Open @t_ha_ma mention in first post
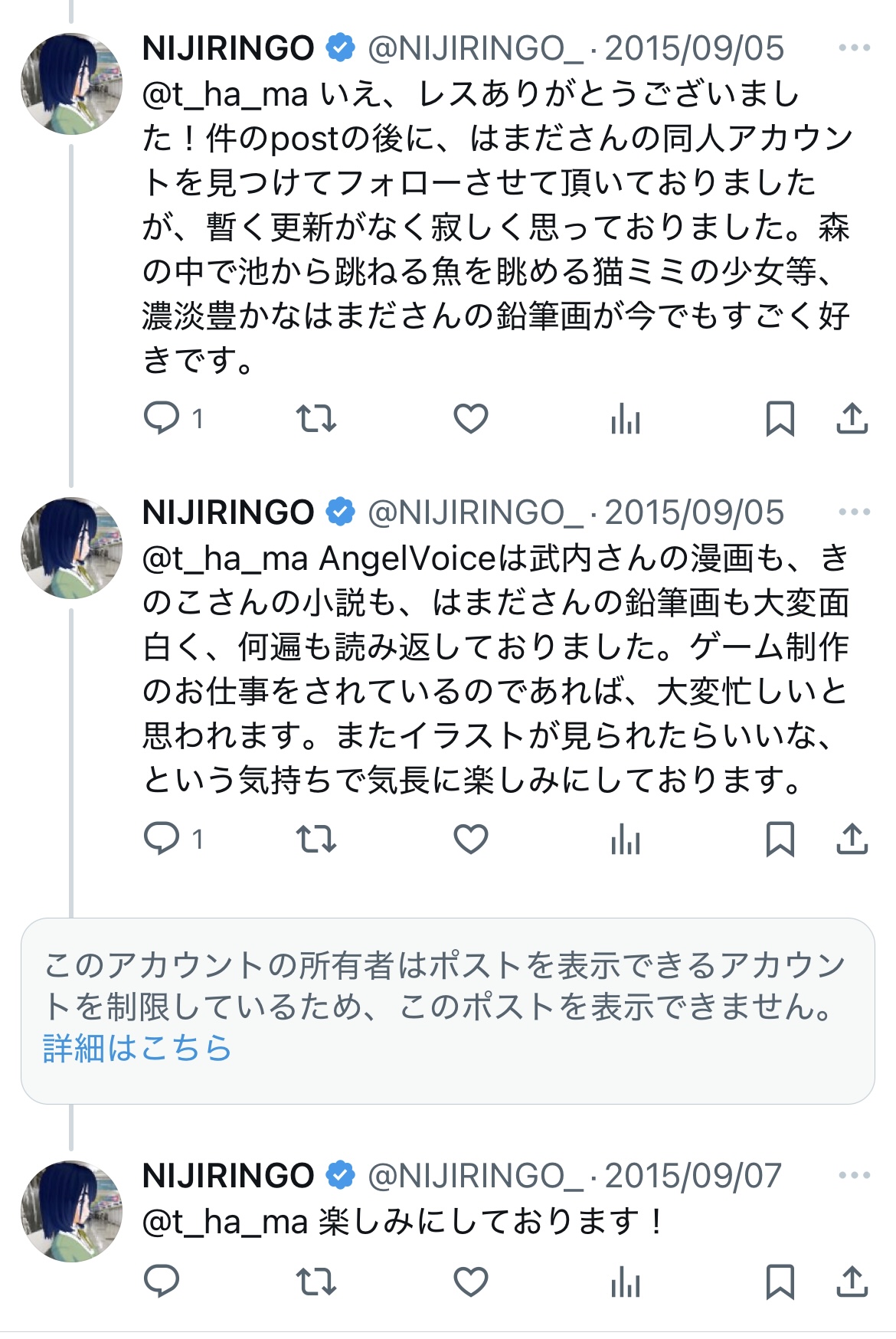The width and height of the screenshot is (896, 1339). click(x=225, y=94)
